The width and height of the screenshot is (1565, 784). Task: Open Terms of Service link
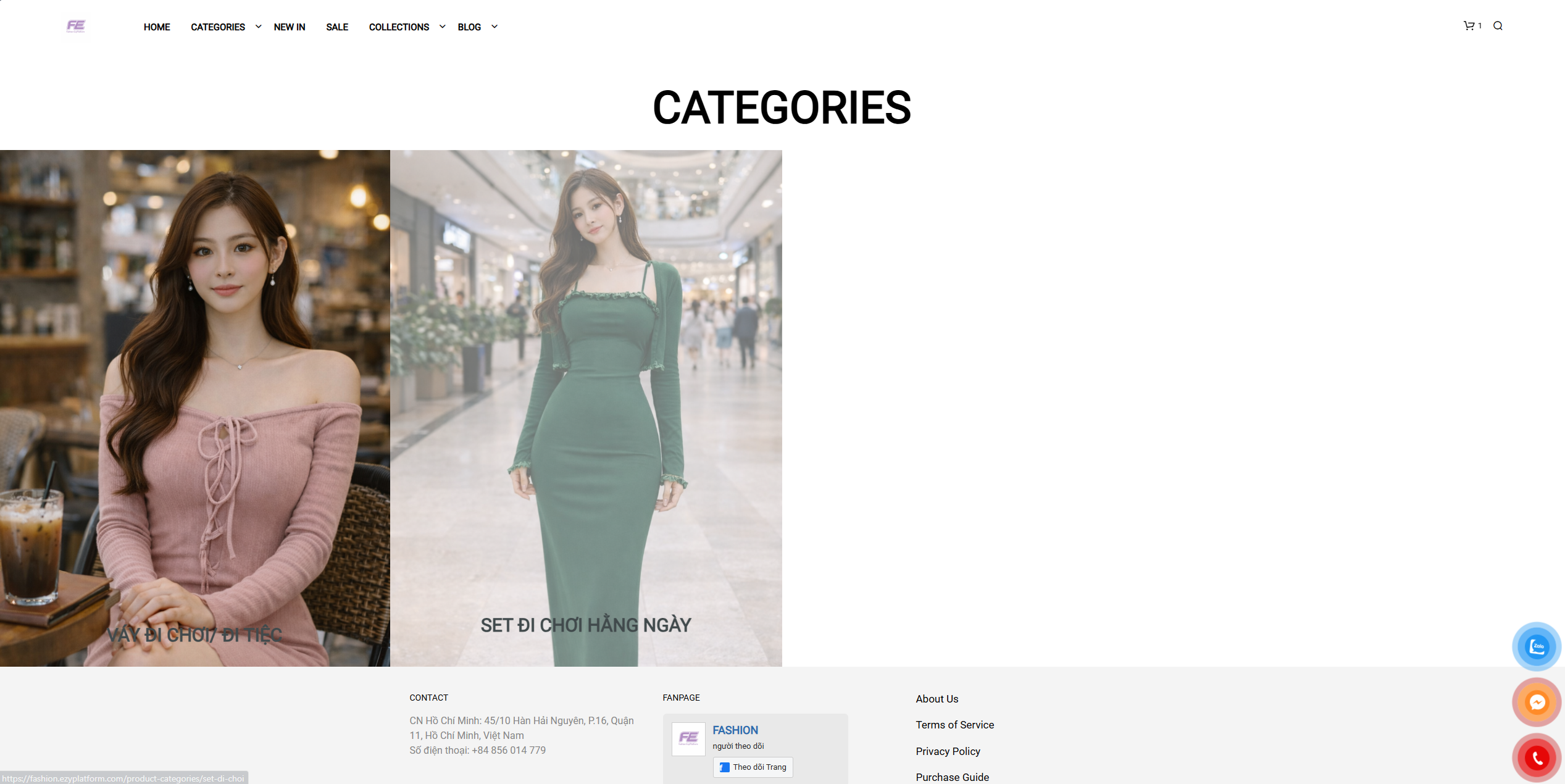954,725
